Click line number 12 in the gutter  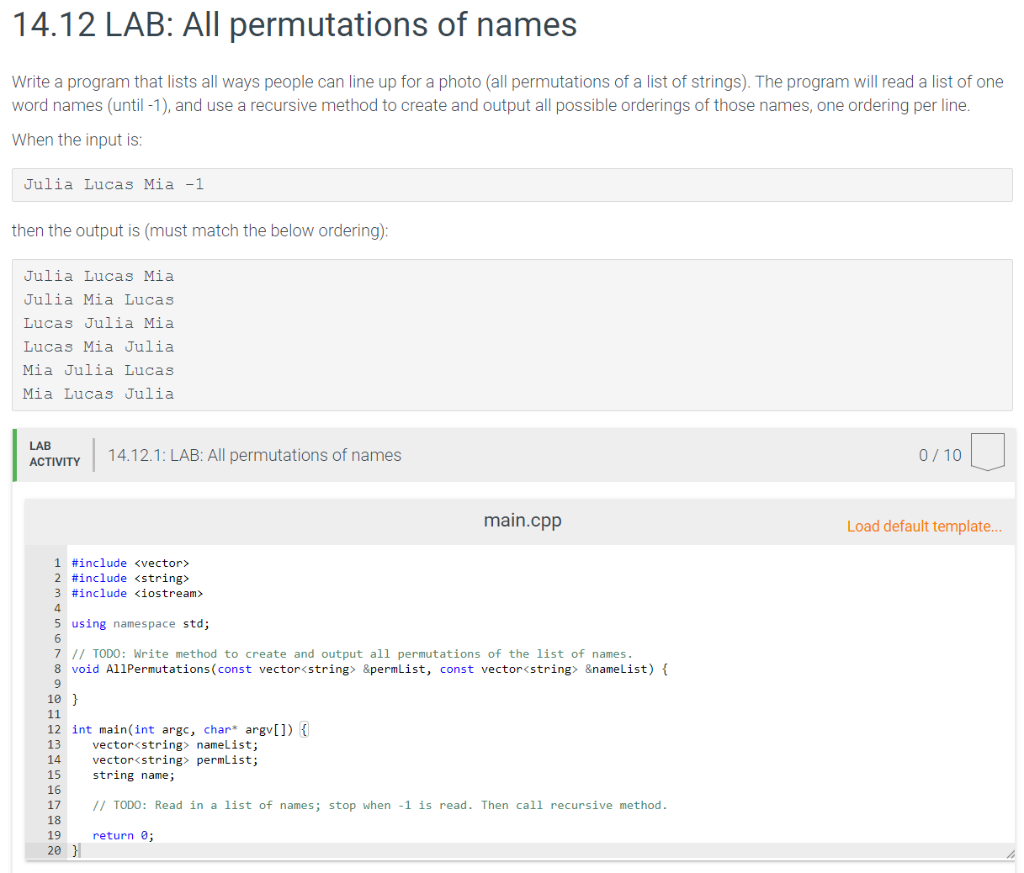pyautogui.click(x=54, y=729)
